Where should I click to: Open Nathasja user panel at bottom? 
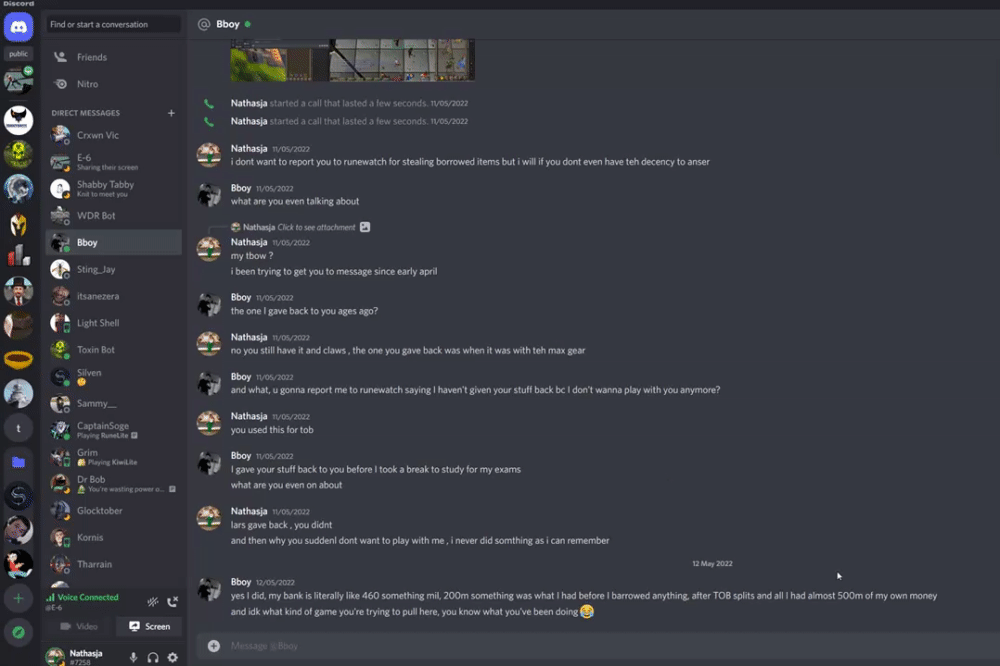[83, 656]
